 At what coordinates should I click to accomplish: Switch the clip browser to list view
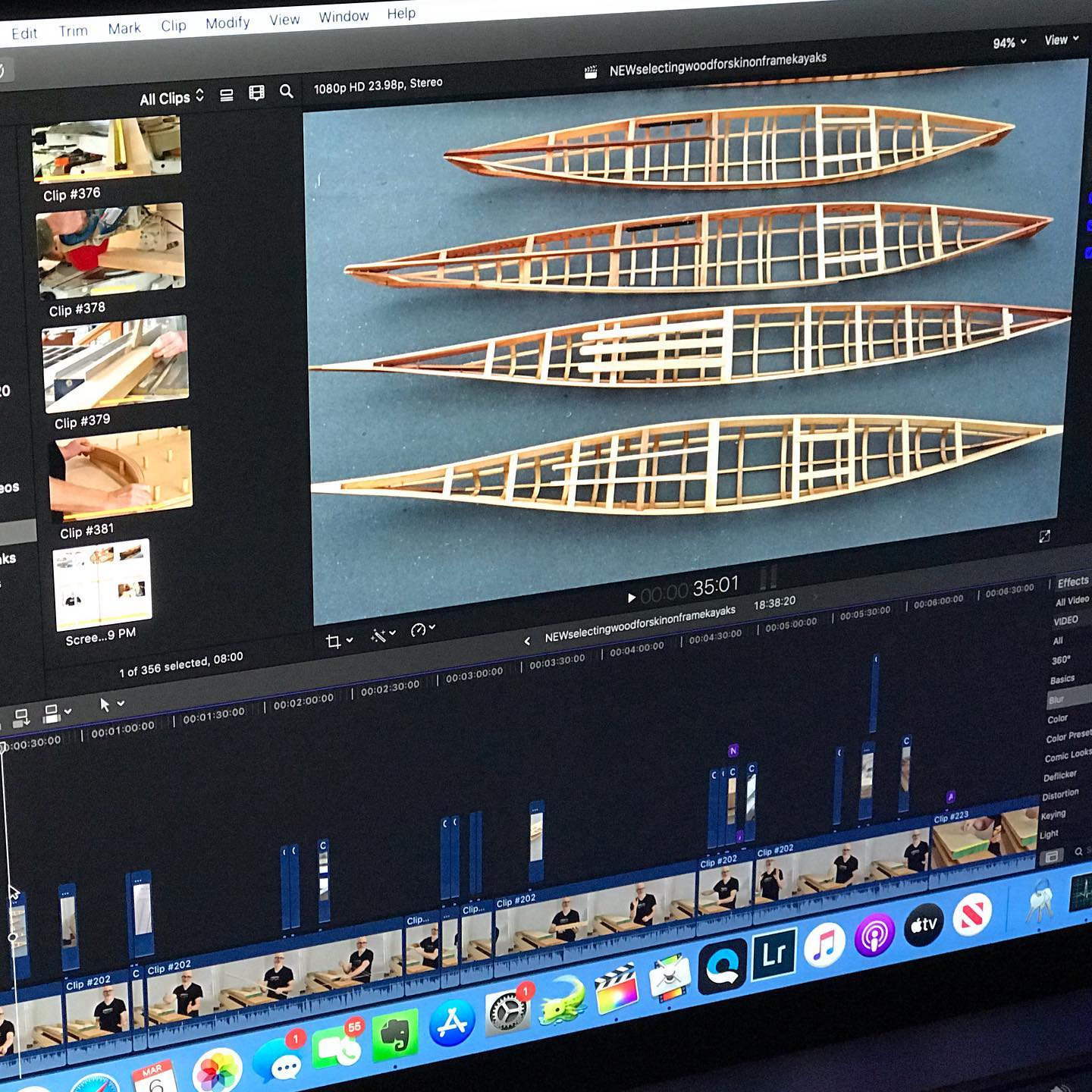click(226, 95)
